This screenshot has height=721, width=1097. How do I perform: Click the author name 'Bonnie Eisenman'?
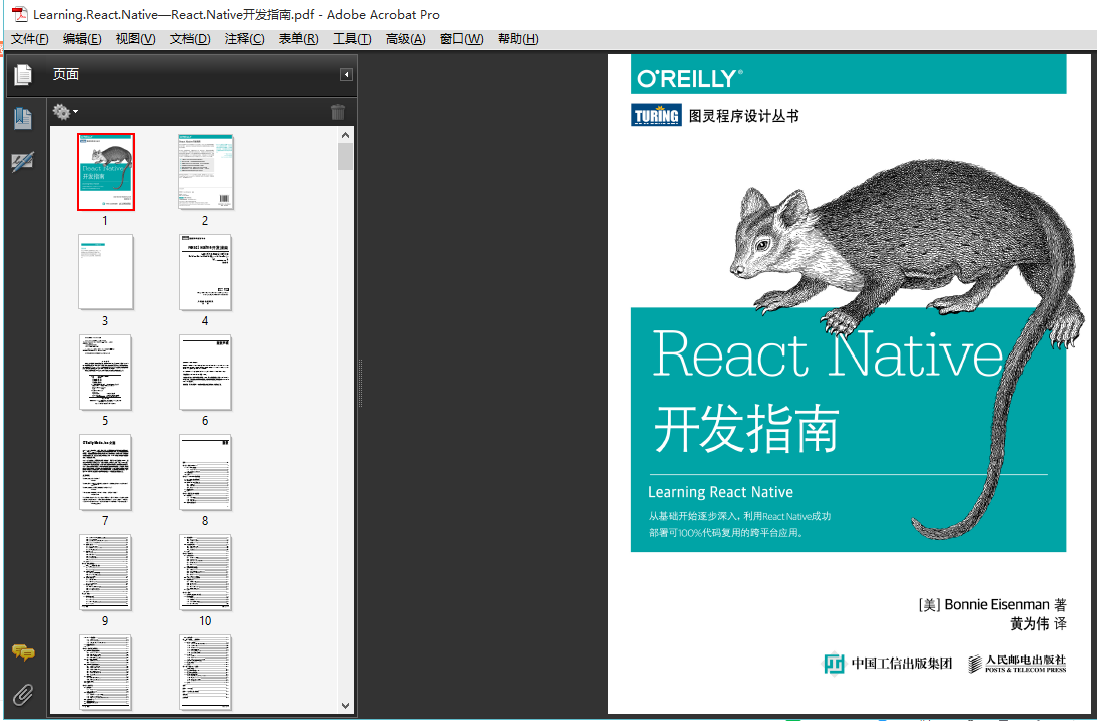[x=997, y=604]
